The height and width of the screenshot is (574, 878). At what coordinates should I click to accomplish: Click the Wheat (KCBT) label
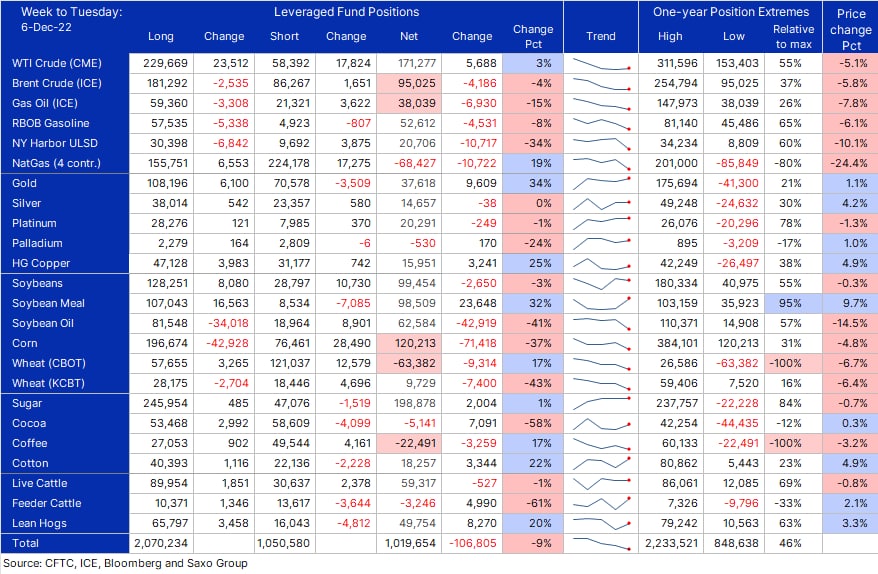click(x=48, y=384)
